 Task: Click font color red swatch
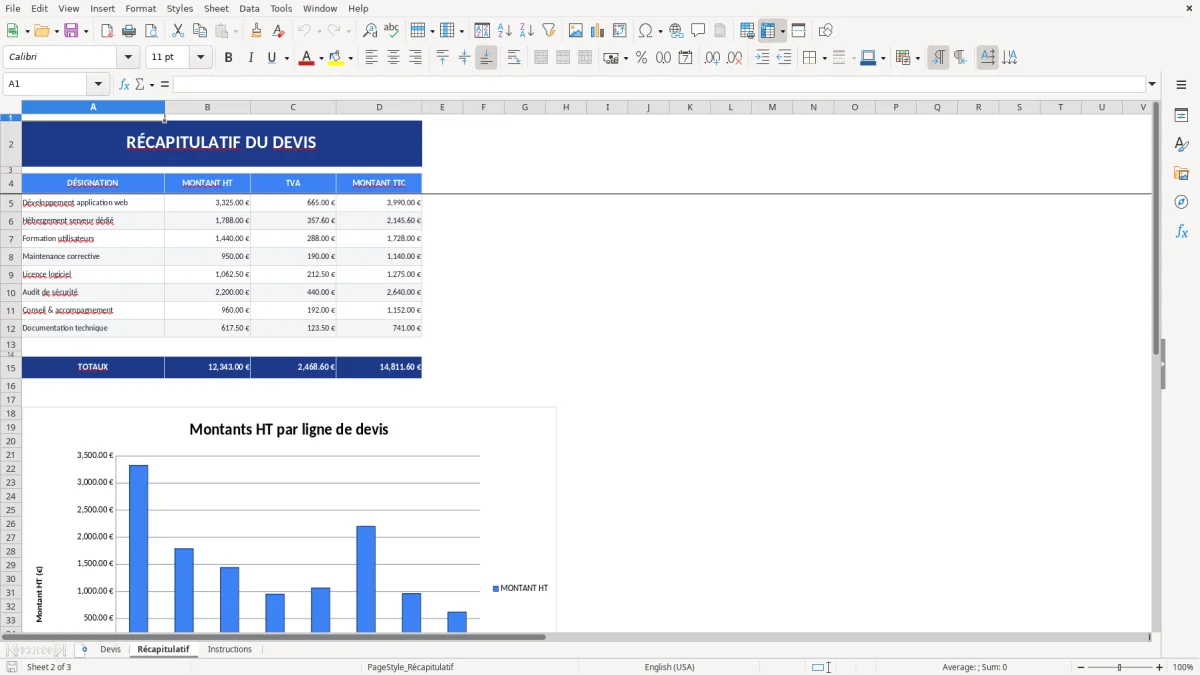(306, 58)
